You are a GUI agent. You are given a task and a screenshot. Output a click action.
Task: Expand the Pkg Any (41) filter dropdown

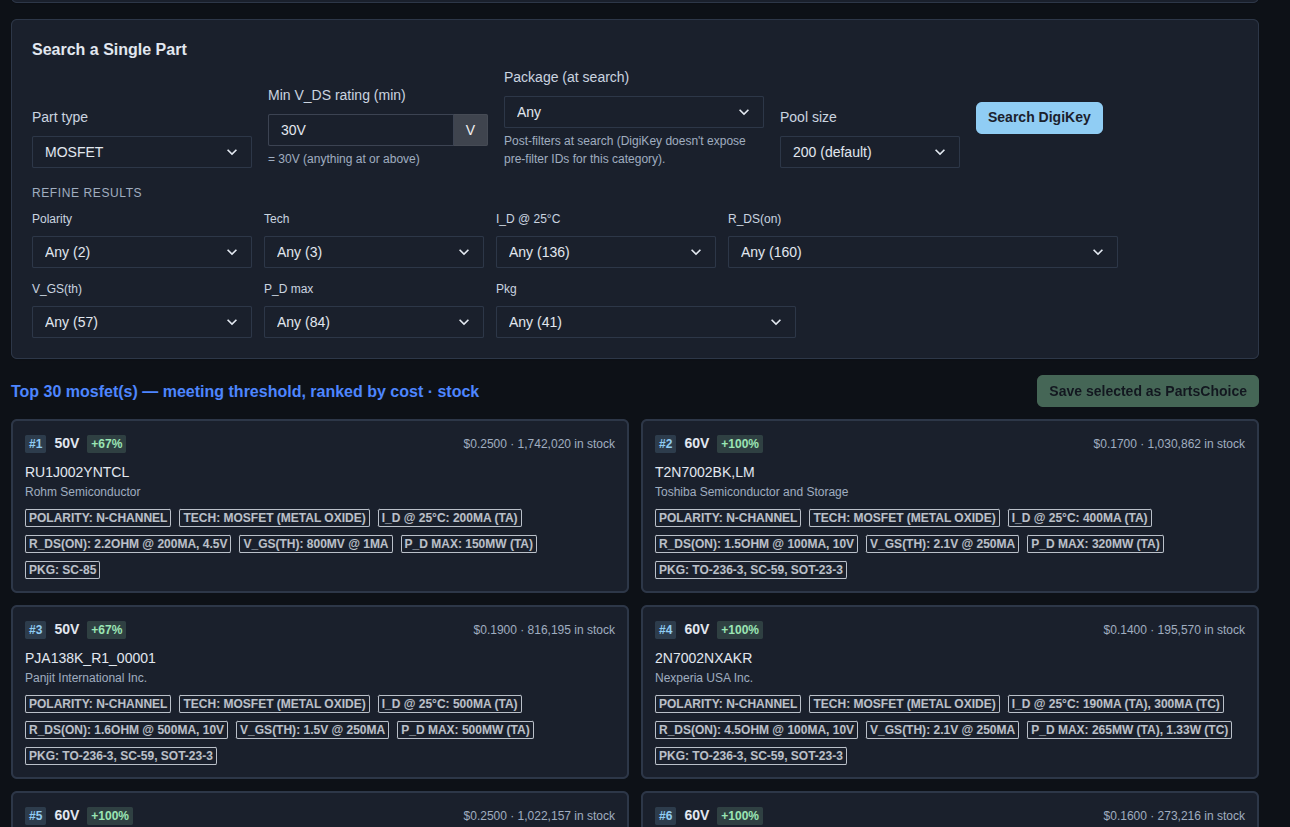click(646, 322)
